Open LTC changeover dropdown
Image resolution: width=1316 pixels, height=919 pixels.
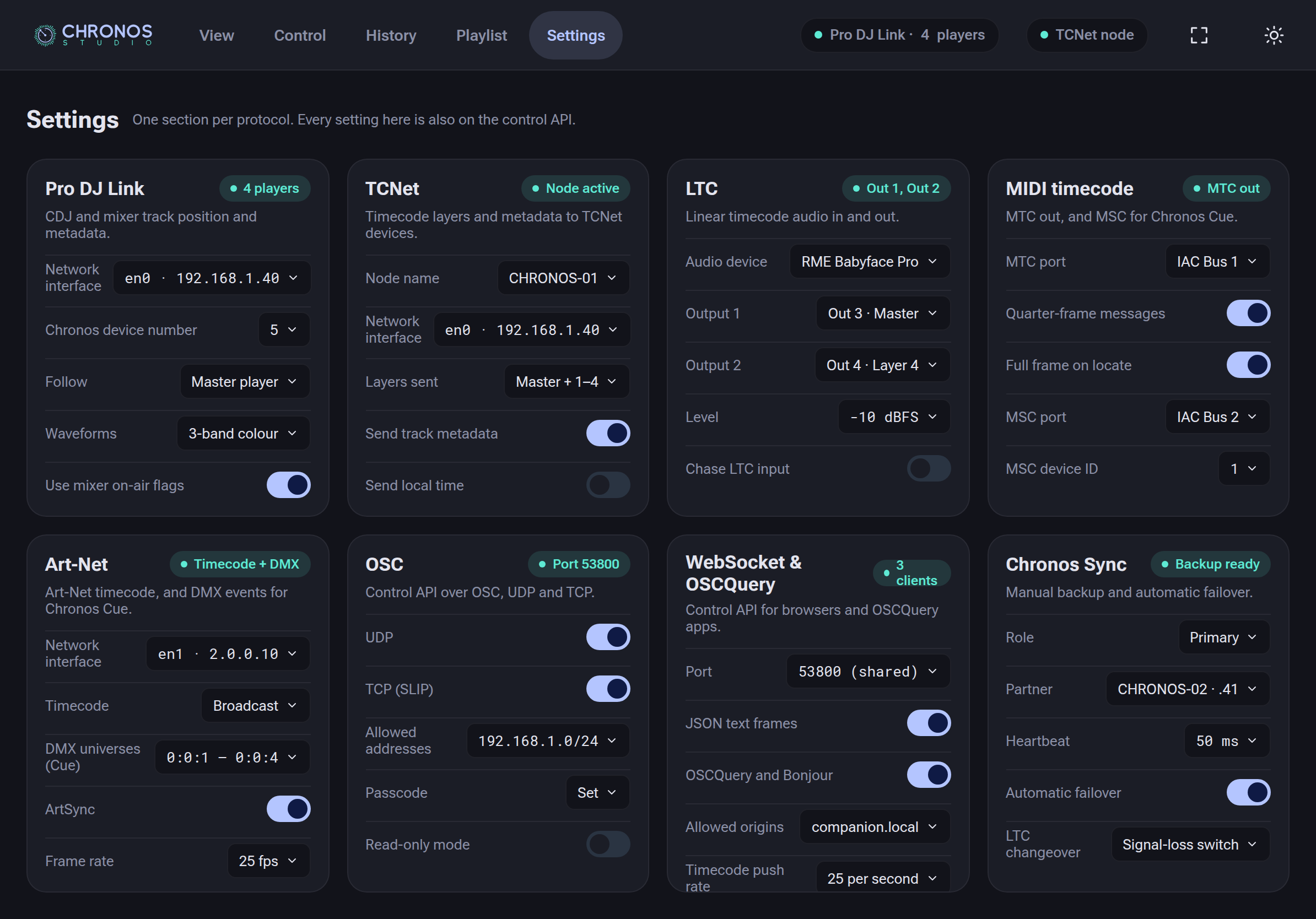pos(1190,845)
